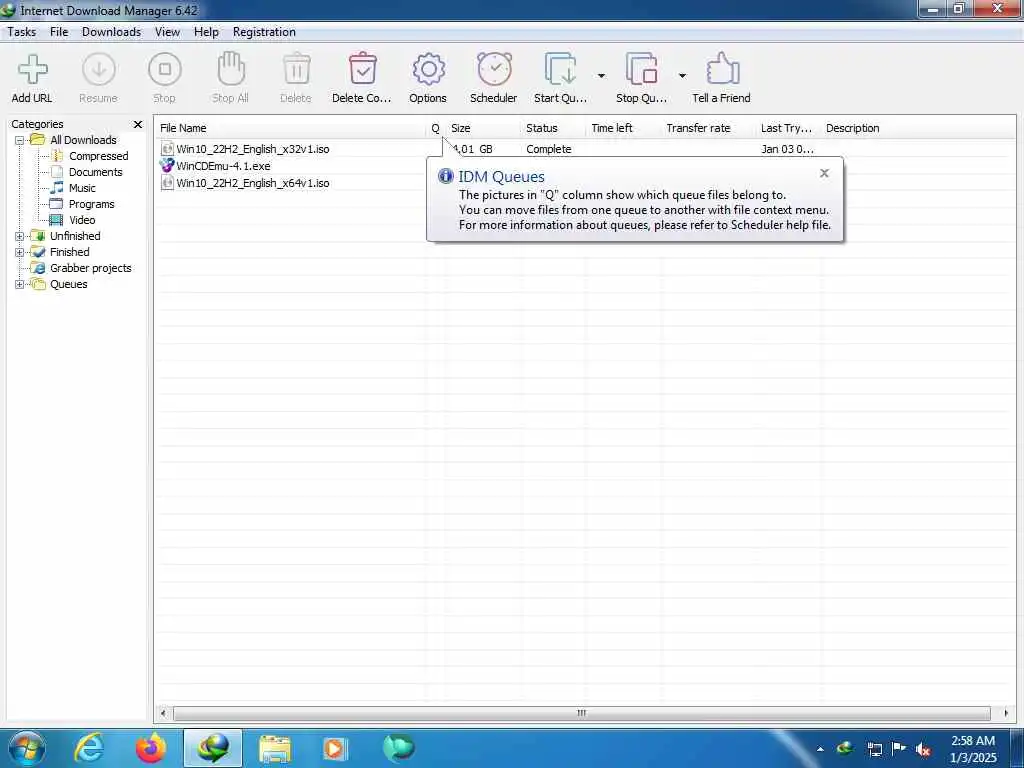Sort by Description column header

coord(852,128)
